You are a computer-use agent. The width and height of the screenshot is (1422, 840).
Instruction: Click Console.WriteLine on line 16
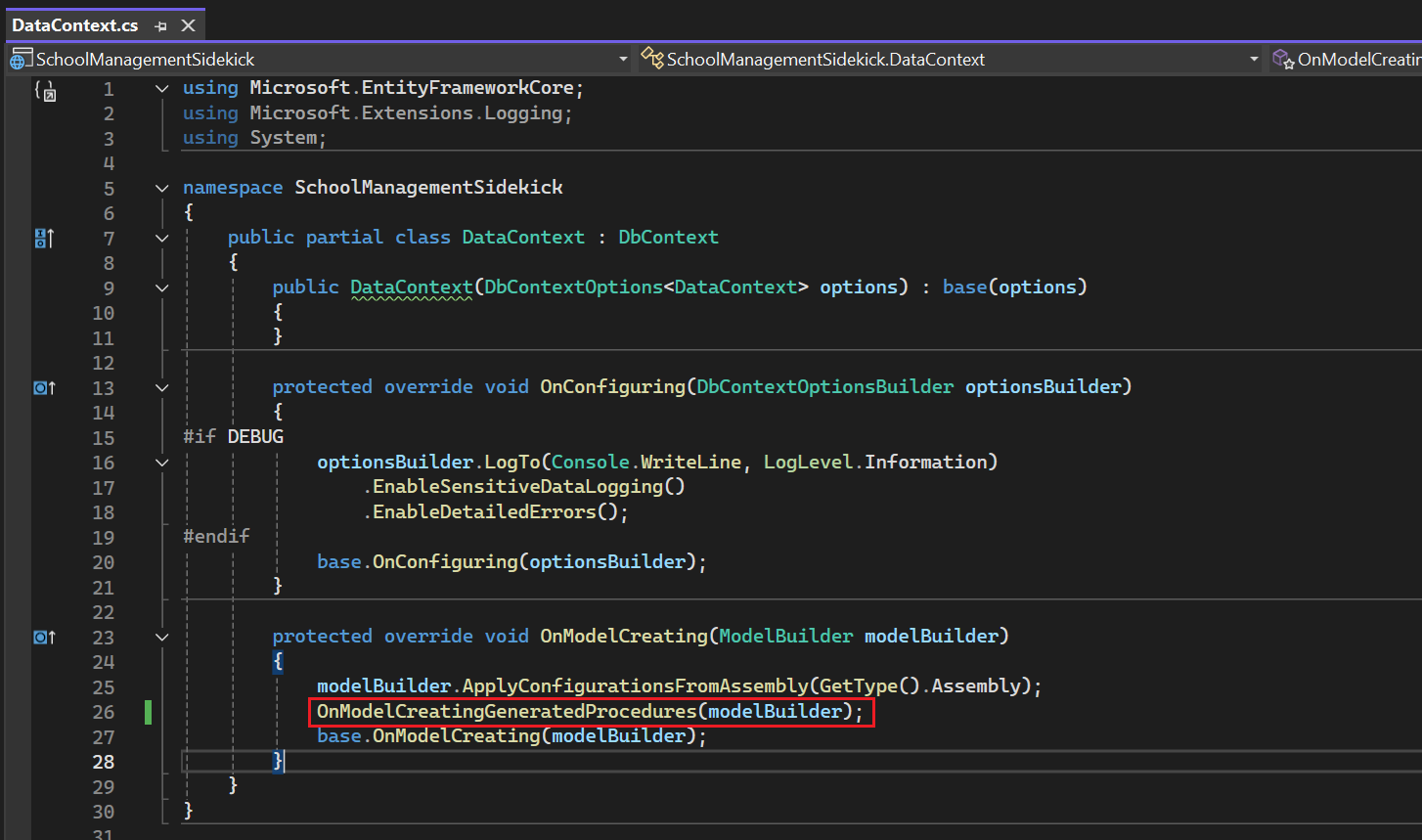click(646, 462)
